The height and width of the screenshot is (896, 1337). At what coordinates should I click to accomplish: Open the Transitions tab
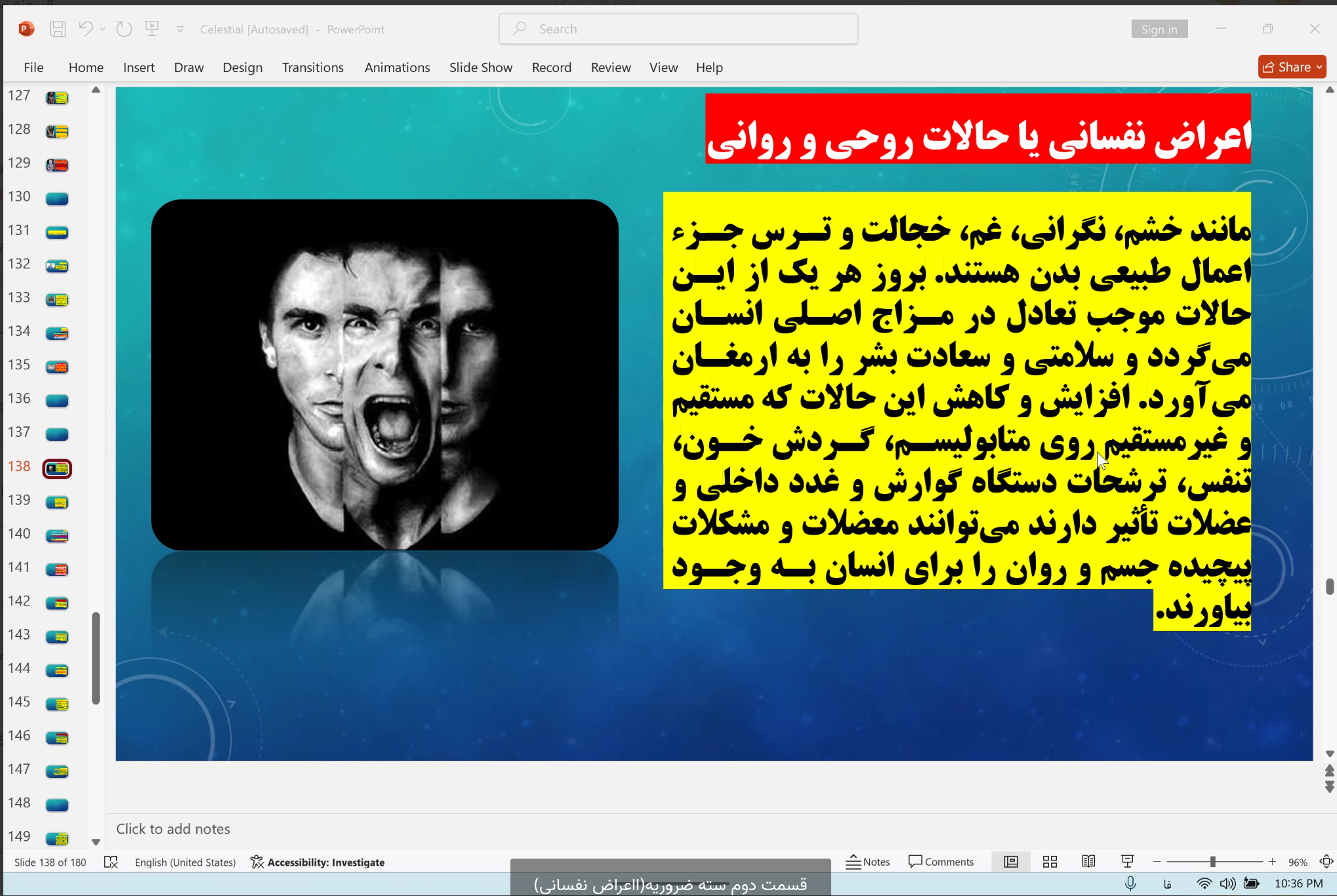coord(312,68)
